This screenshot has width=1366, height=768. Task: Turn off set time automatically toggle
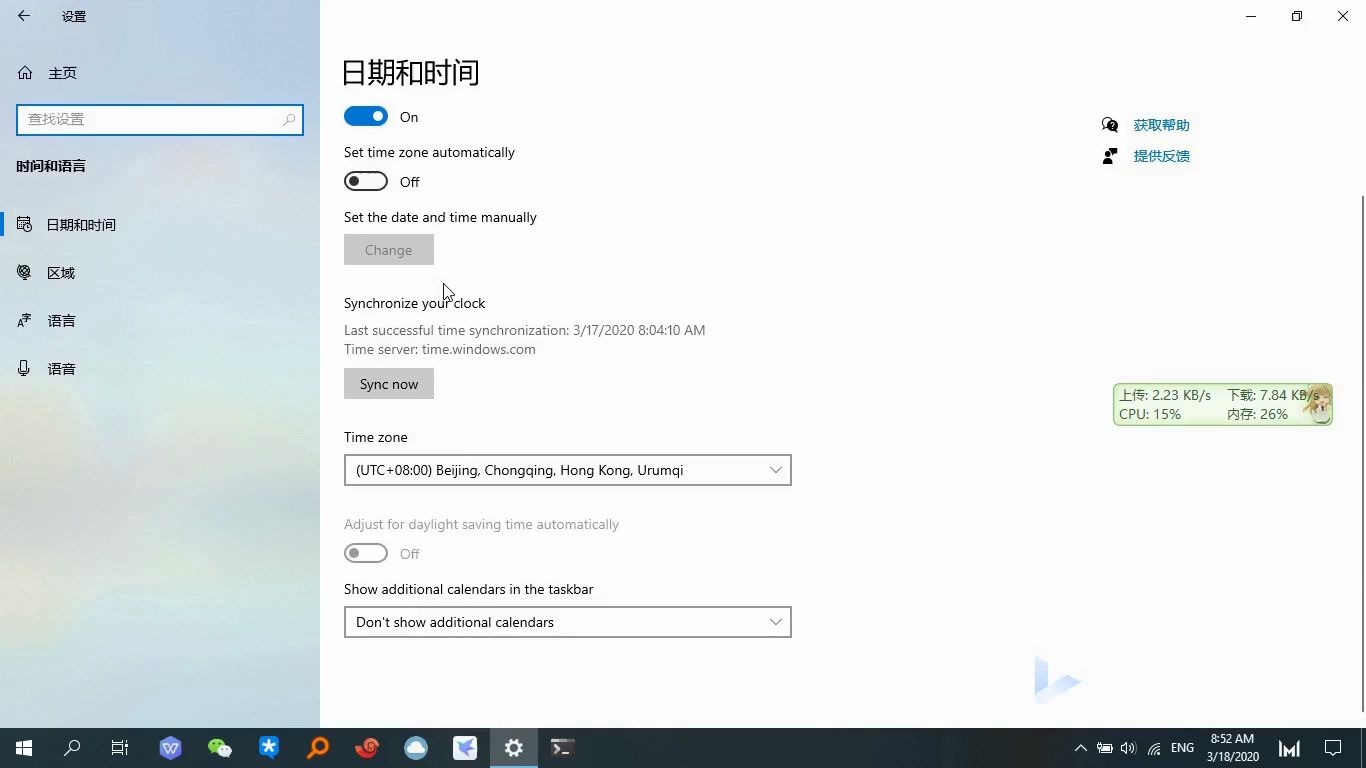click(366, 116)
